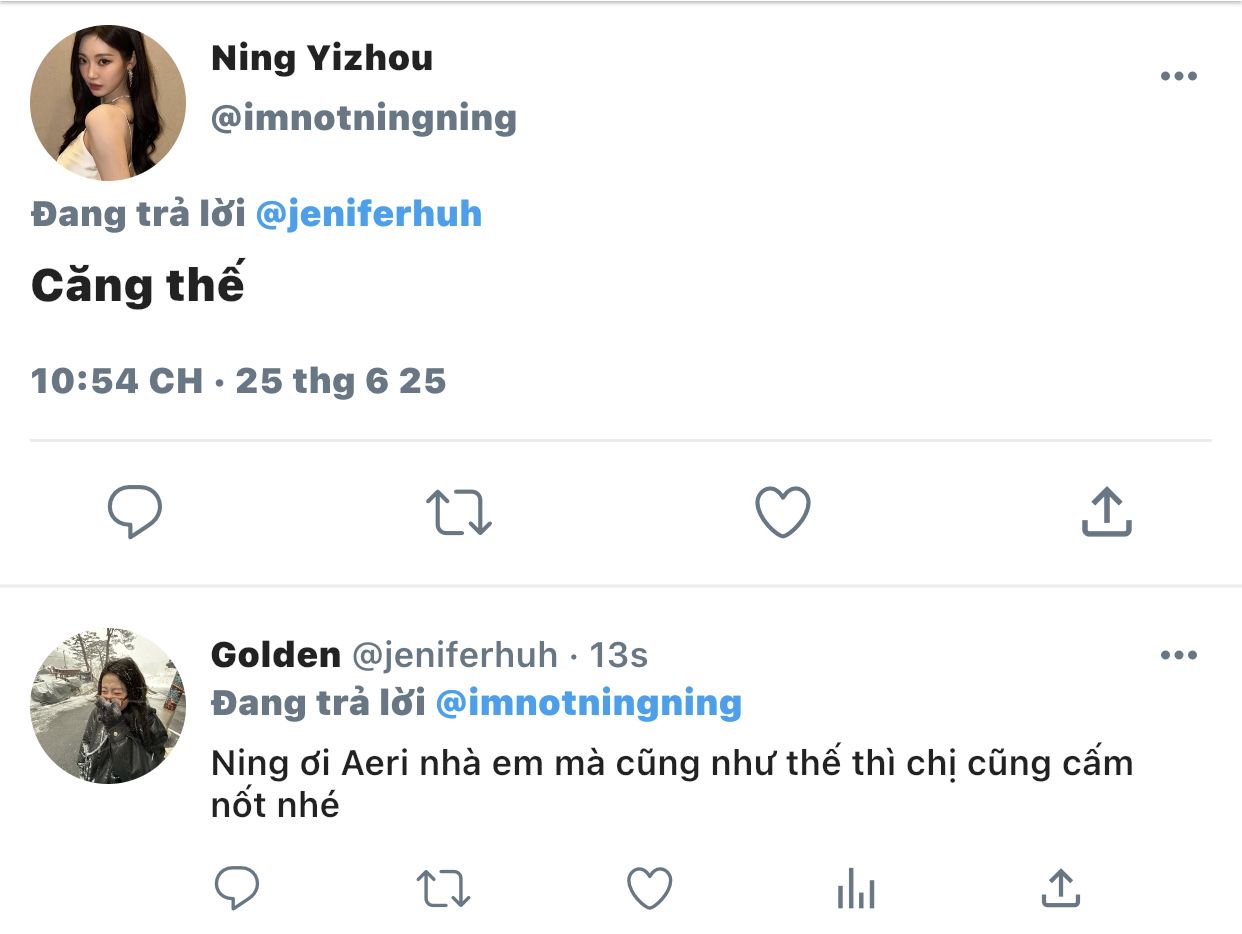Reply to Ning Yizhou's main tweet

pos(135,512)
